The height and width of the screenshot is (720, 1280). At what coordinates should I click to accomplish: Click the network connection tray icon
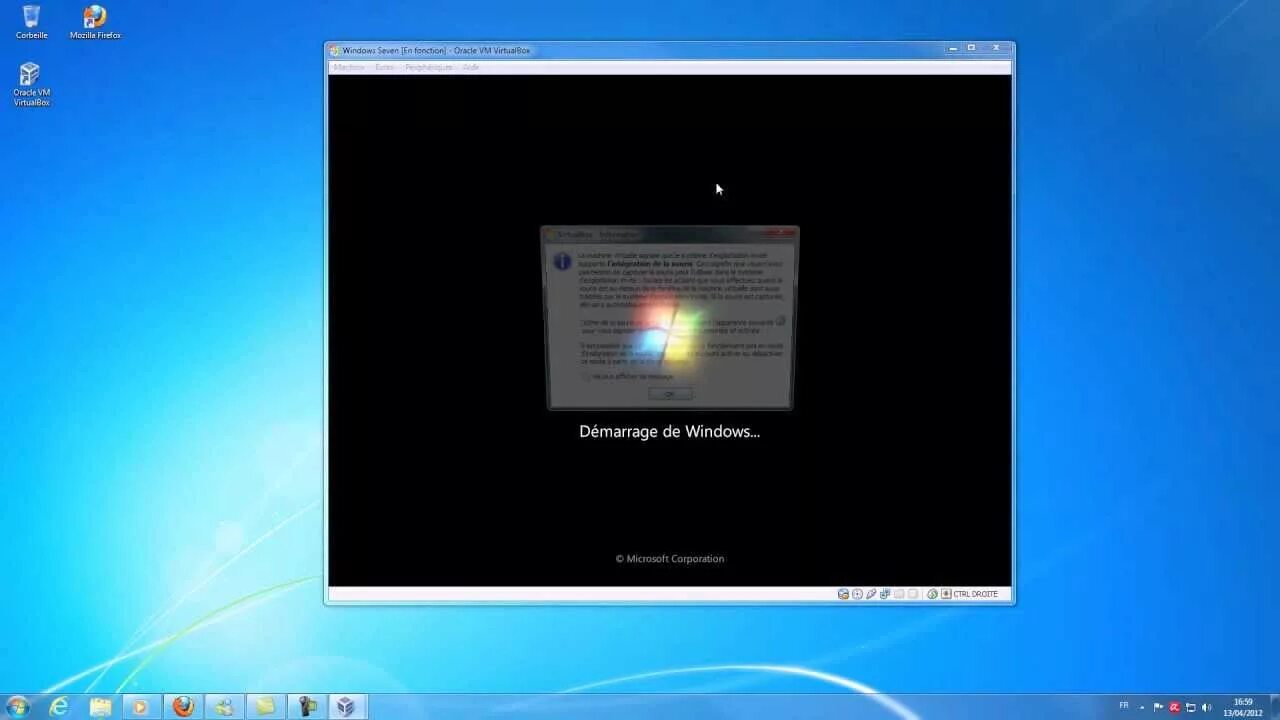point(1190,707)
